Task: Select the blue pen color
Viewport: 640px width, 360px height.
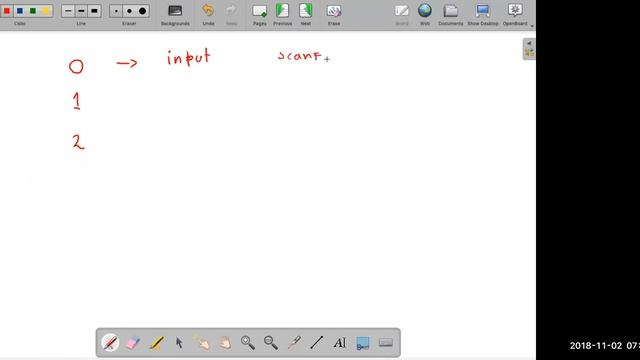Action: pos(20,11)
